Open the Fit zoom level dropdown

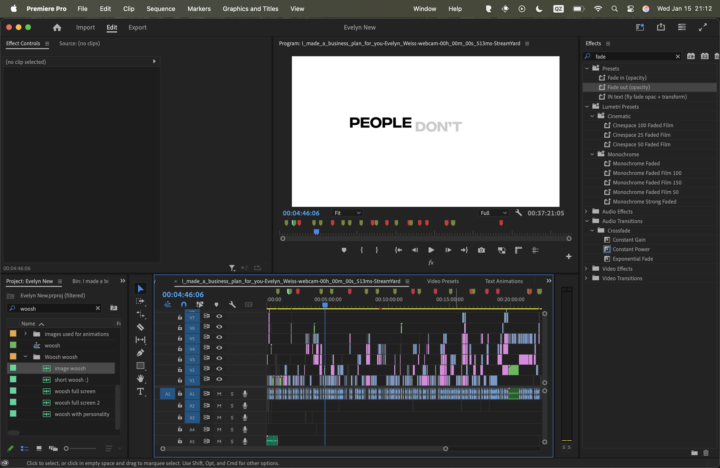pyautogui.click(x=348, y=213)
